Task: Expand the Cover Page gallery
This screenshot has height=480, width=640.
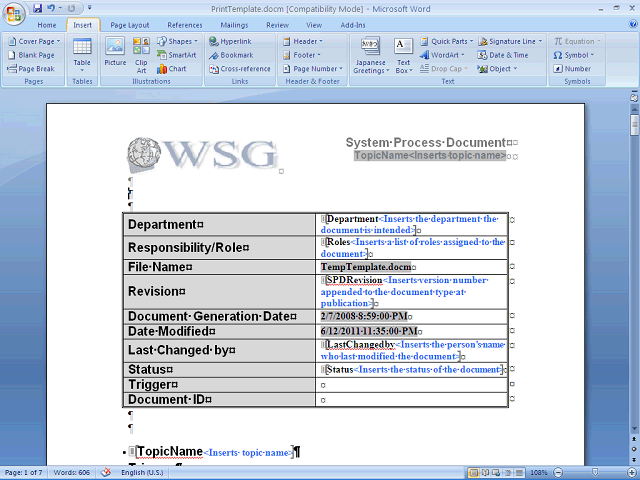Action: (35, 41)
